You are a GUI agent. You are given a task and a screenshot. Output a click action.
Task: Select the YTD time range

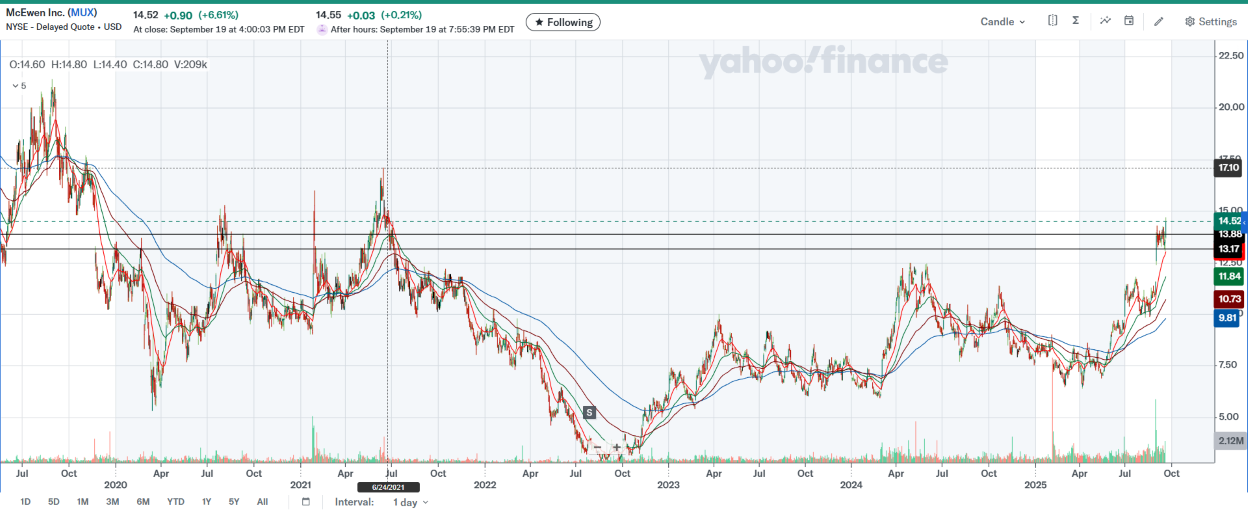175,502
